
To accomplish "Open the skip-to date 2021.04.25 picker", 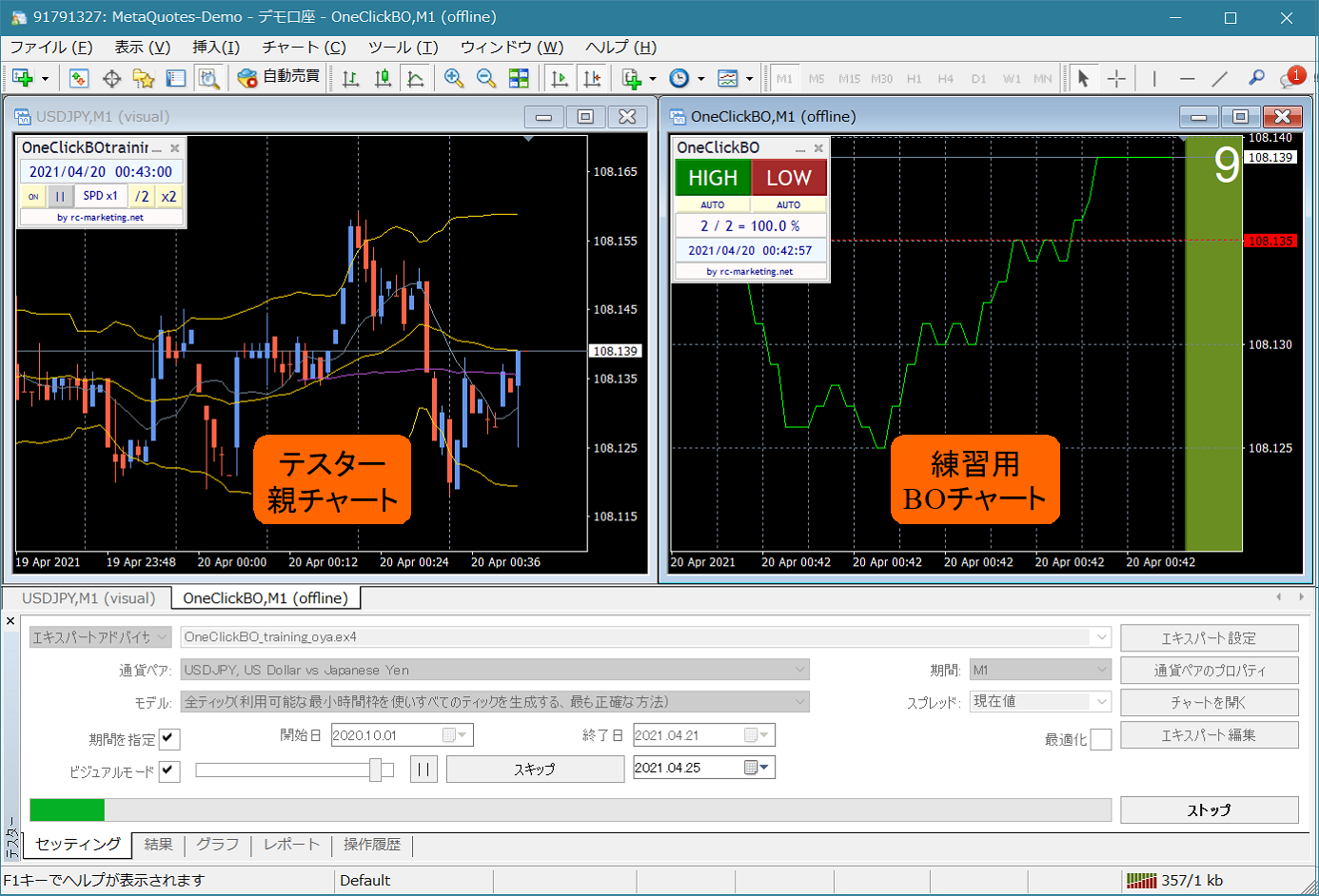I will click(758, 768).
